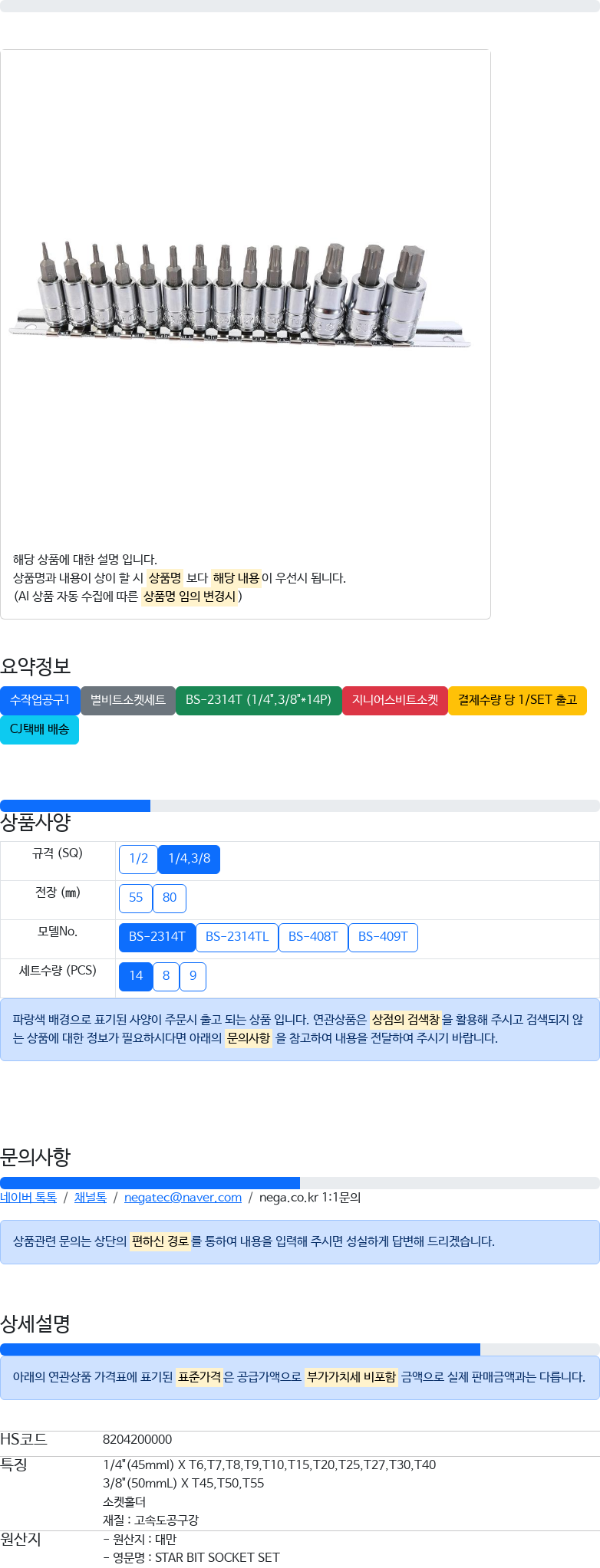Select model BS-409T
The height and width of the screenshot is (1568, 600).
tap(383, 937)
